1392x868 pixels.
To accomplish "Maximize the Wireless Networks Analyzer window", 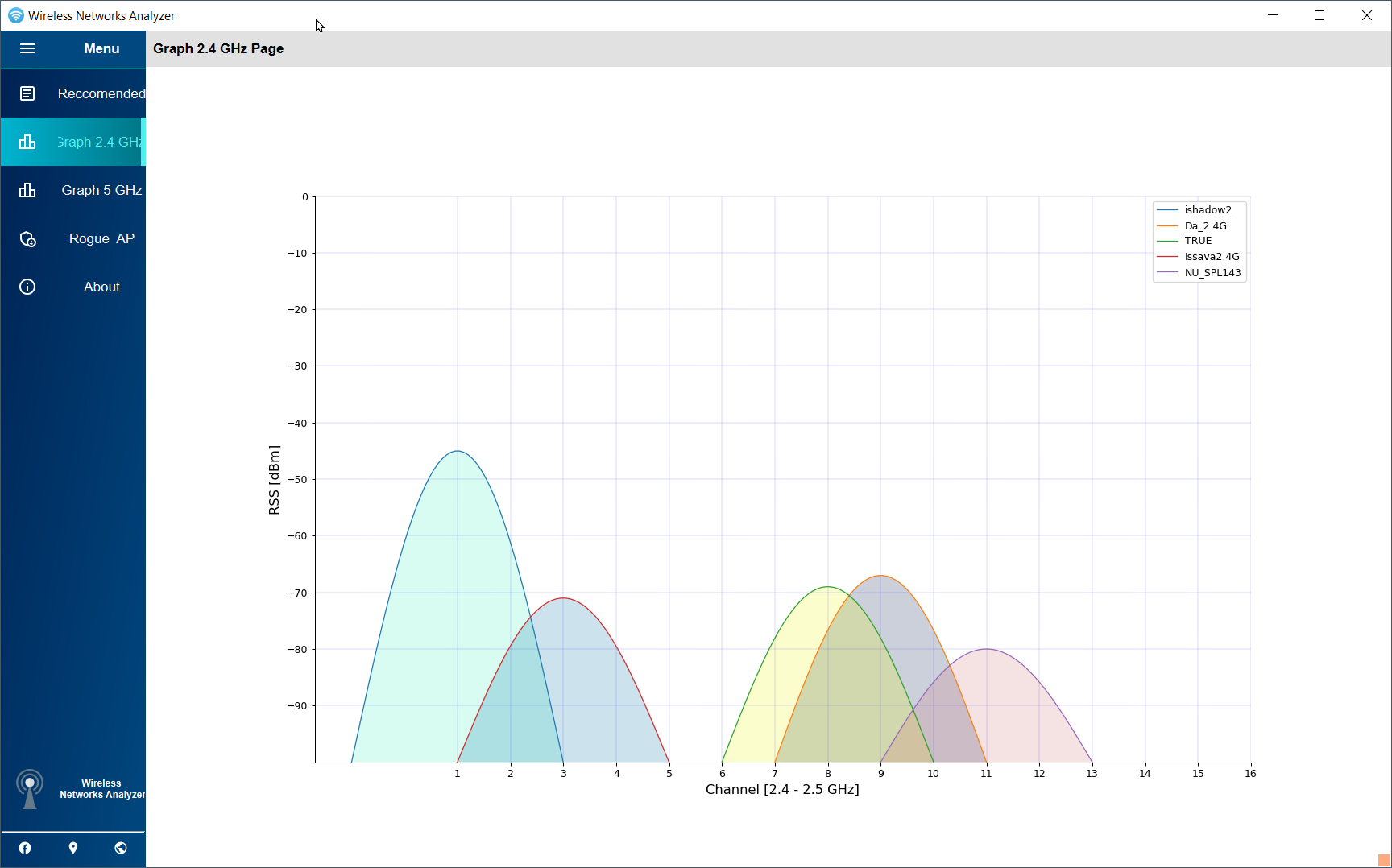I will pos(1319,15).
